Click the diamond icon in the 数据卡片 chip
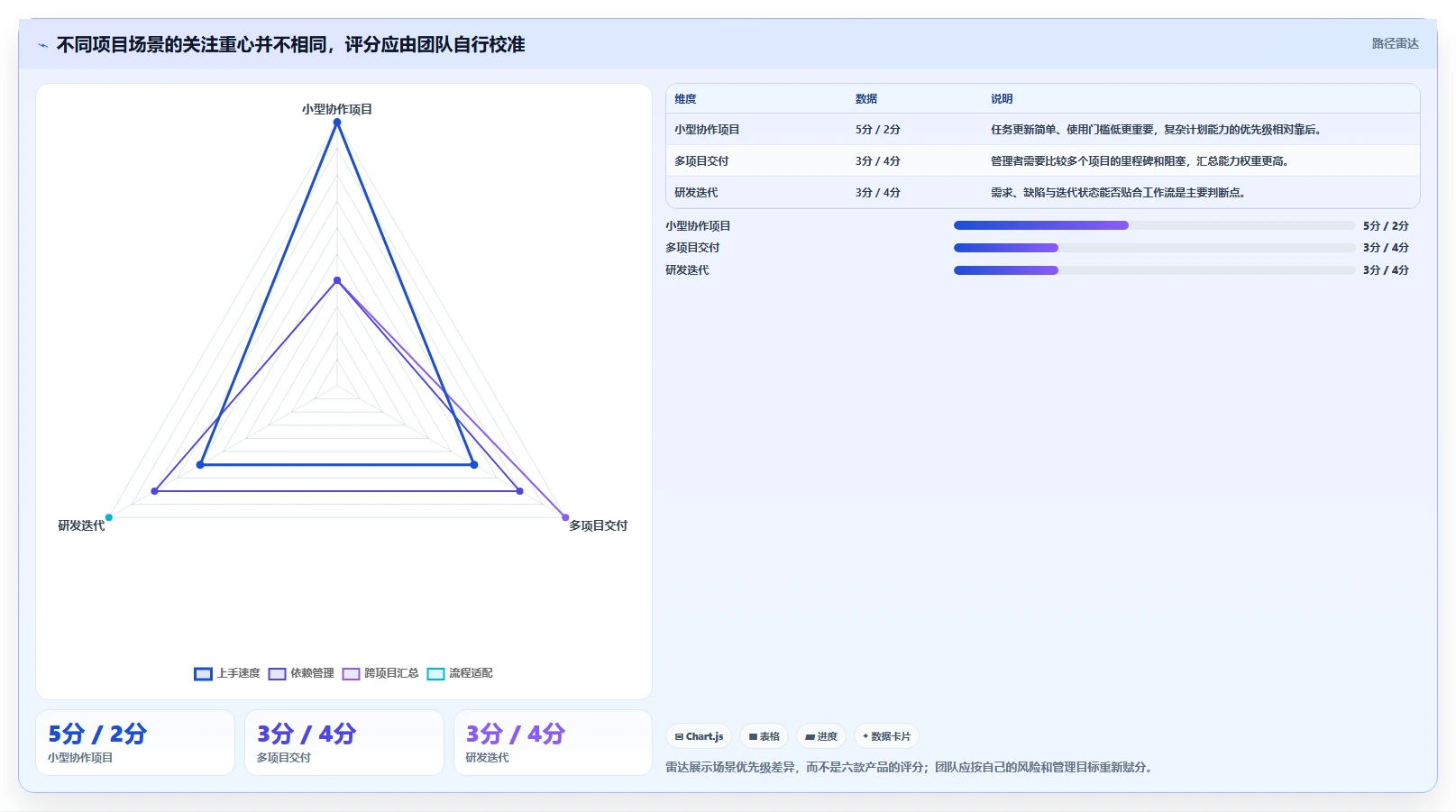The image size is (1456, 812). (865, 736)
